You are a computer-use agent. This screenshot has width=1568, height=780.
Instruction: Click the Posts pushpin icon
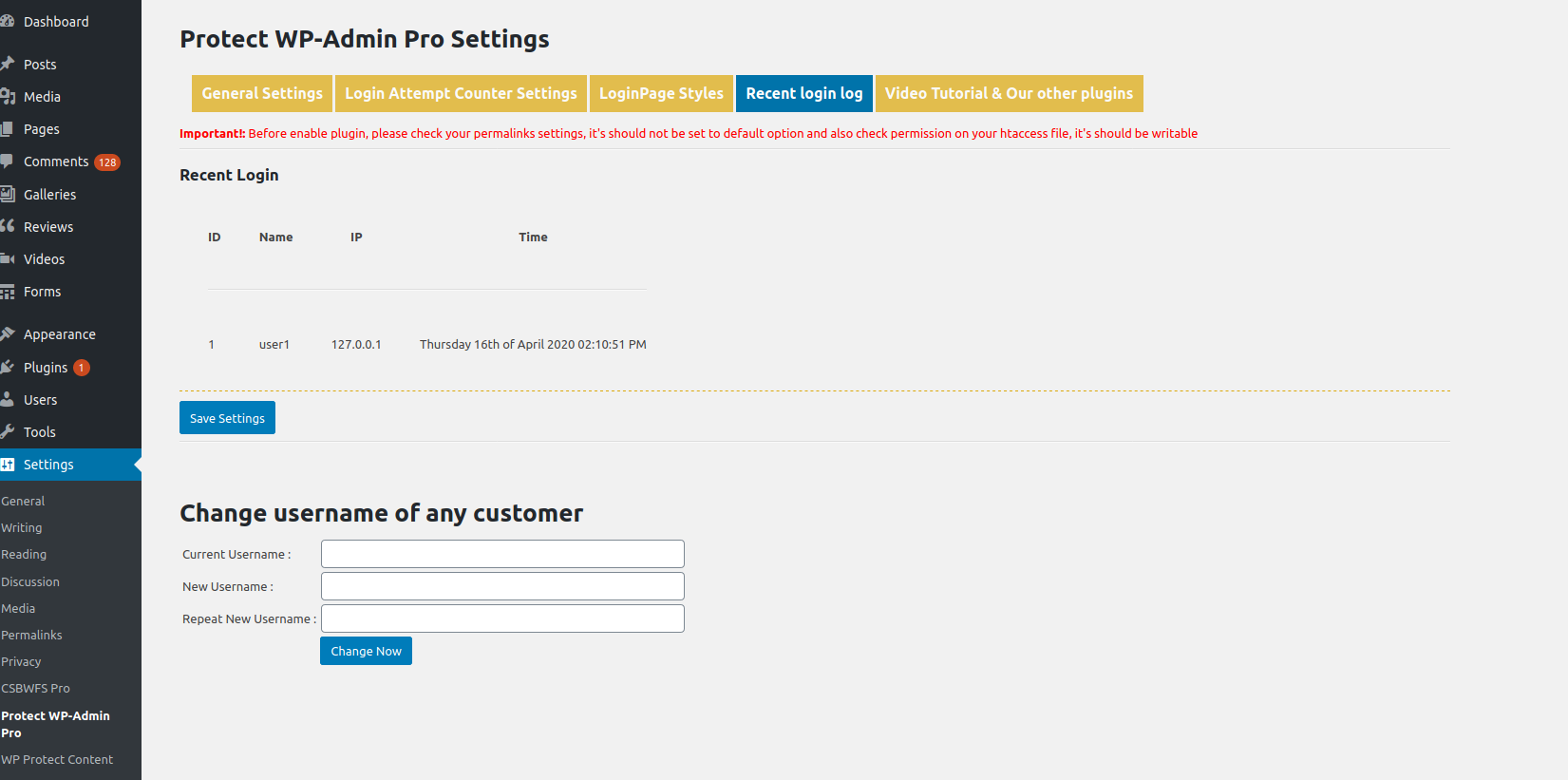tap(7, 64)
